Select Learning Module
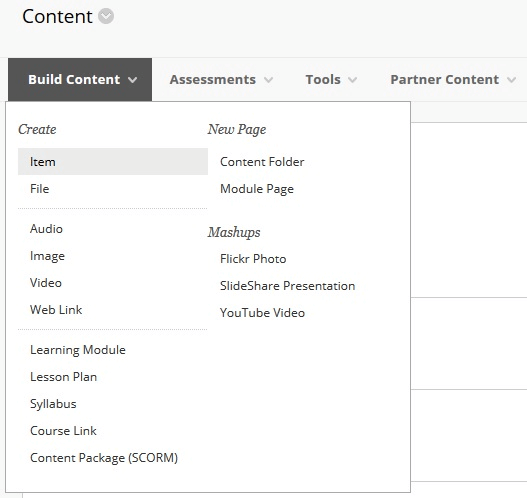This screenshot has height=498, width=527. click(78, 350)
